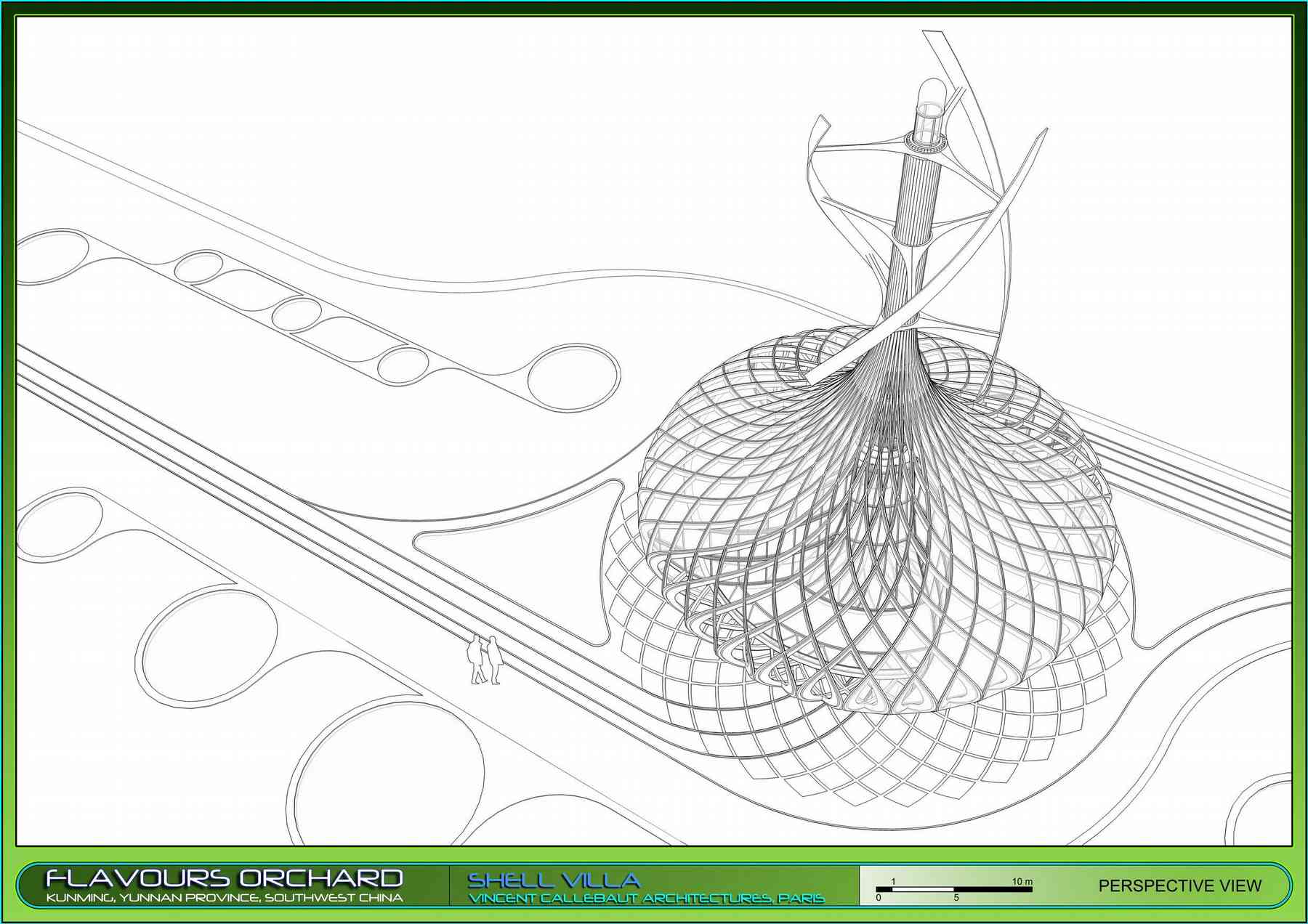This screenshot has height=924, width=1308.
Task: Click the SHELL VILLA heading
Action: [x=554, y=880]
